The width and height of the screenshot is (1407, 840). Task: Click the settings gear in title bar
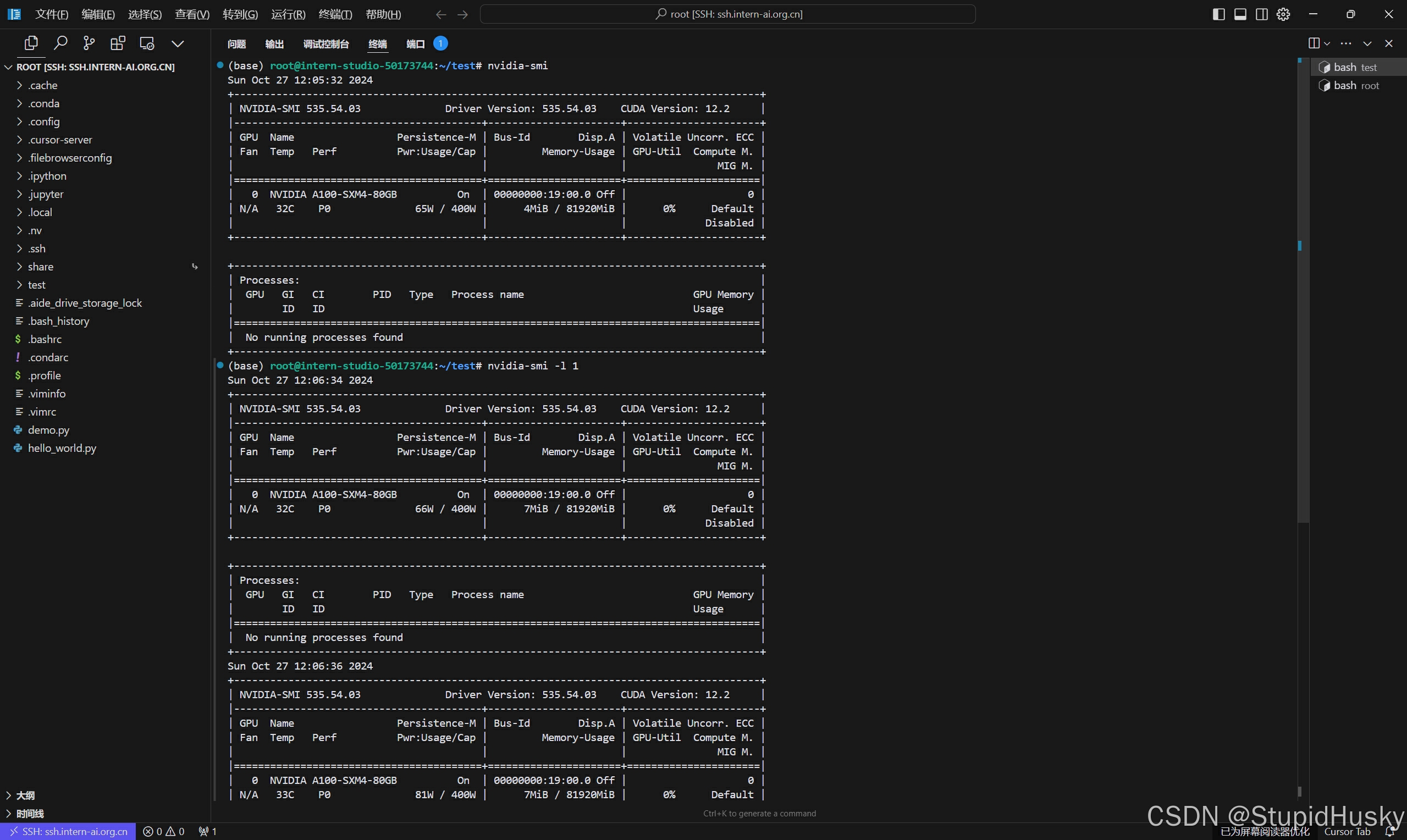(1283, 14)
